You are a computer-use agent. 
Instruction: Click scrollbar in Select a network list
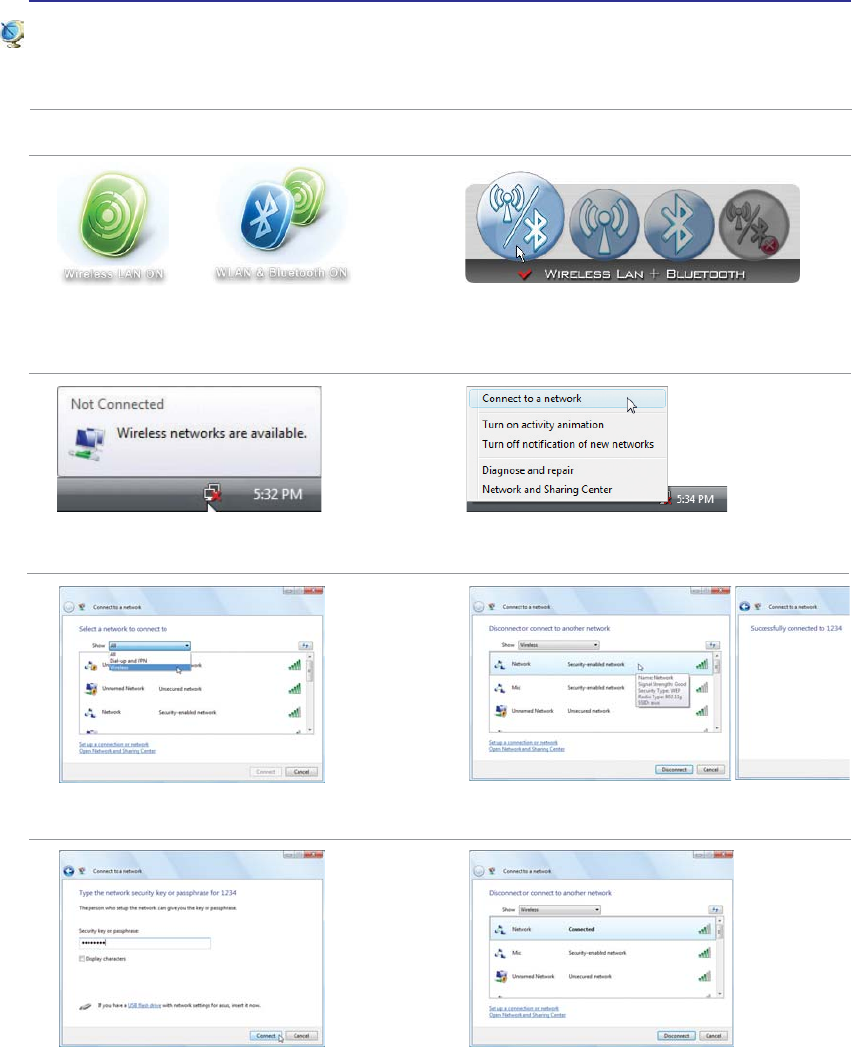click(309, 694)
